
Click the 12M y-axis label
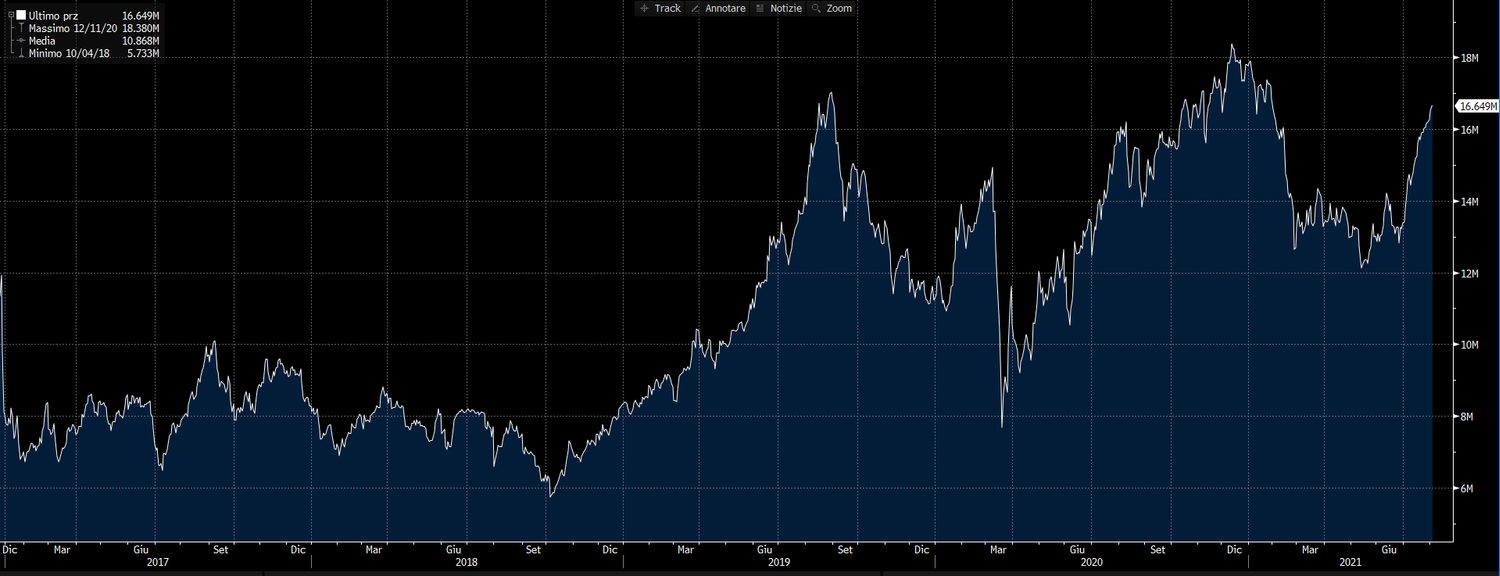point(1469,274)
